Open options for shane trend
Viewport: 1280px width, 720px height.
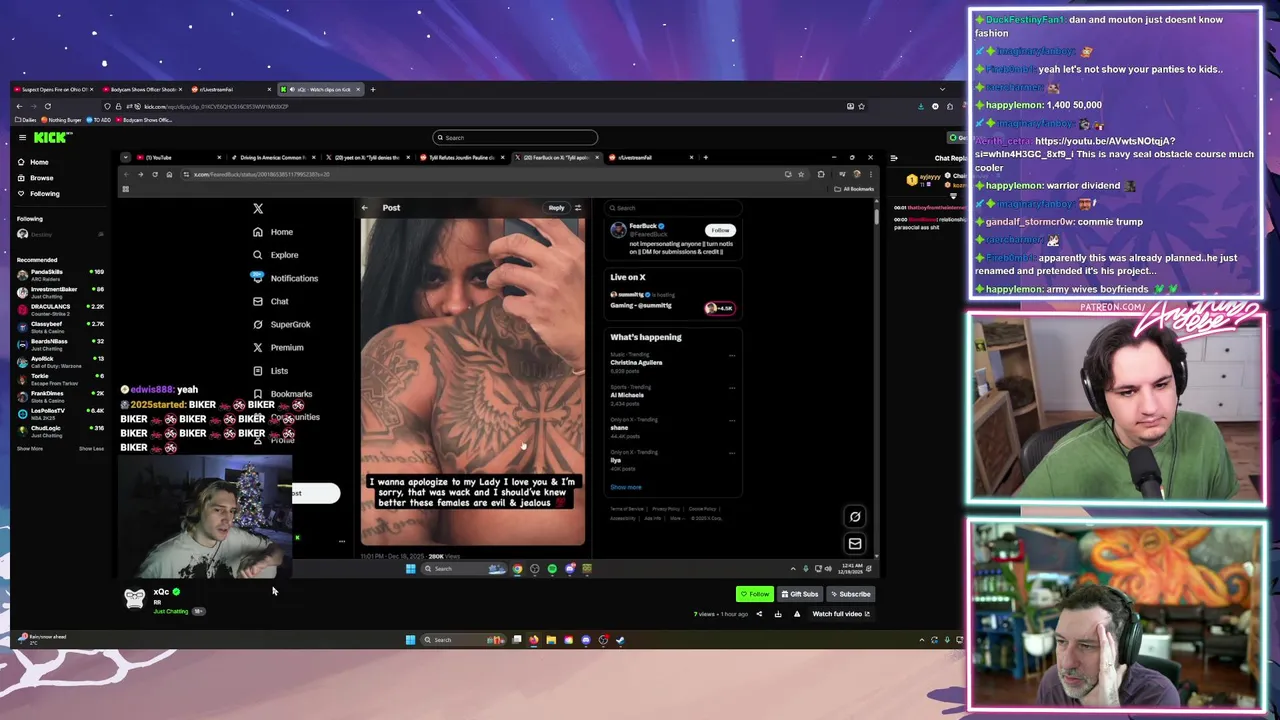(732, 421)
